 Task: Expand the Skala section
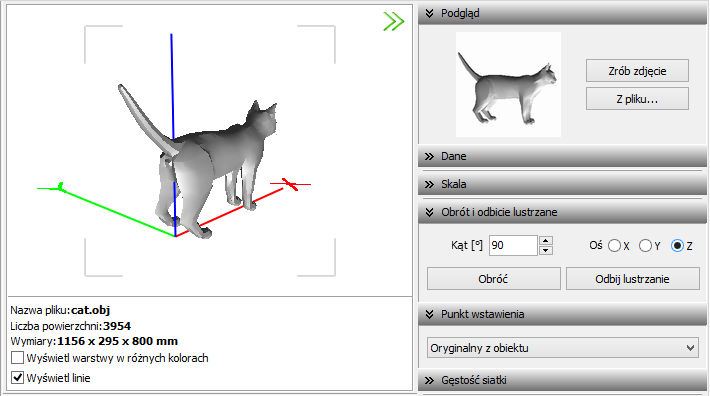pos(562,184)
